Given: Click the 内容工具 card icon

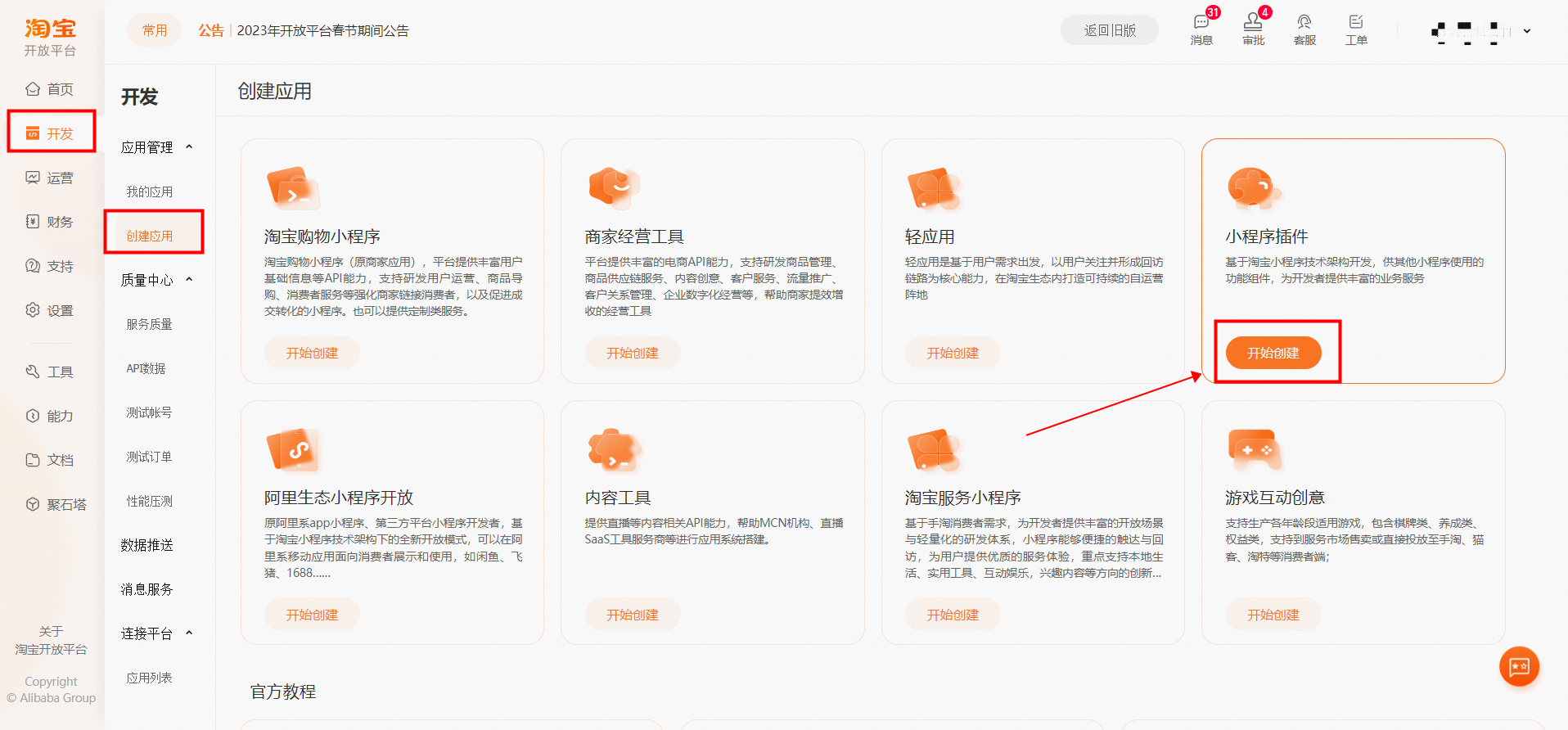Looking at the screenshot, I should click(614, 450).
